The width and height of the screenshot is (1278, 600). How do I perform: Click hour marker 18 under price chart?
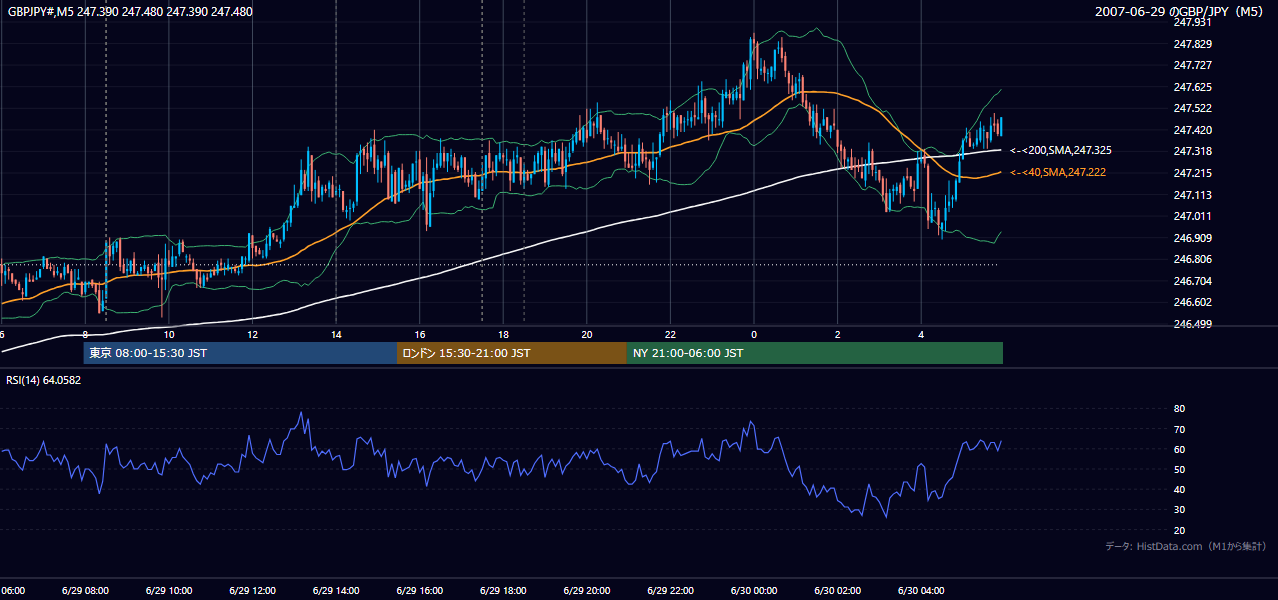[x=503, y=334]
